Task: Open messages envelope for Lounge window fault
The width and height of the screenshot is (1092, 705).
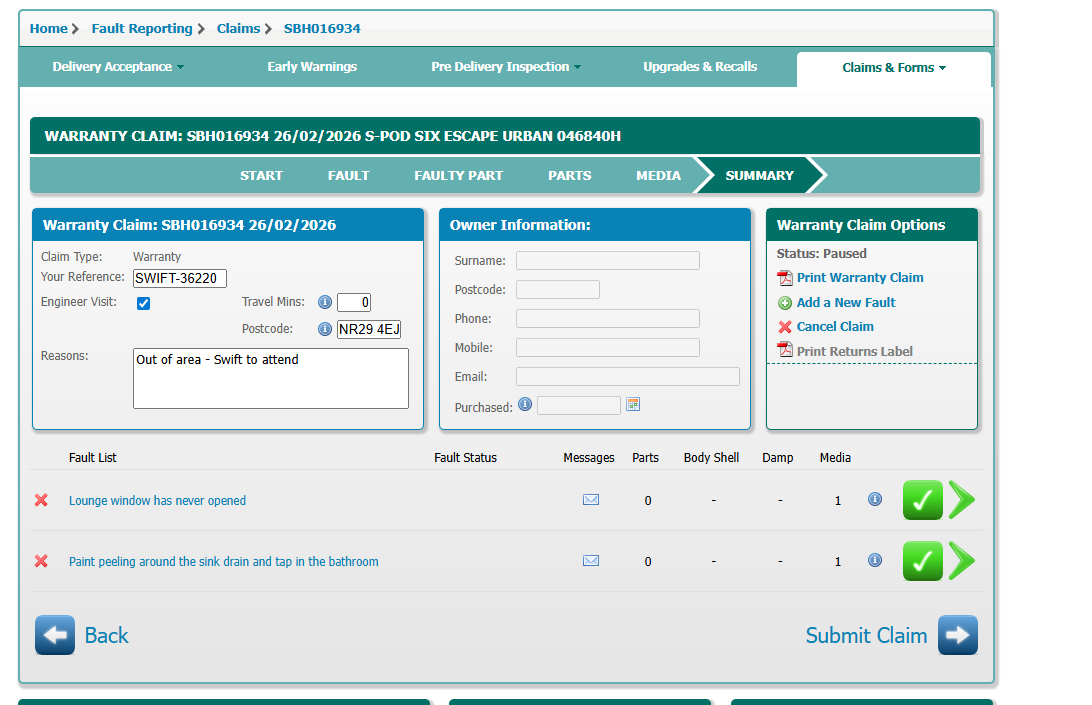Action: coord(590,500)
